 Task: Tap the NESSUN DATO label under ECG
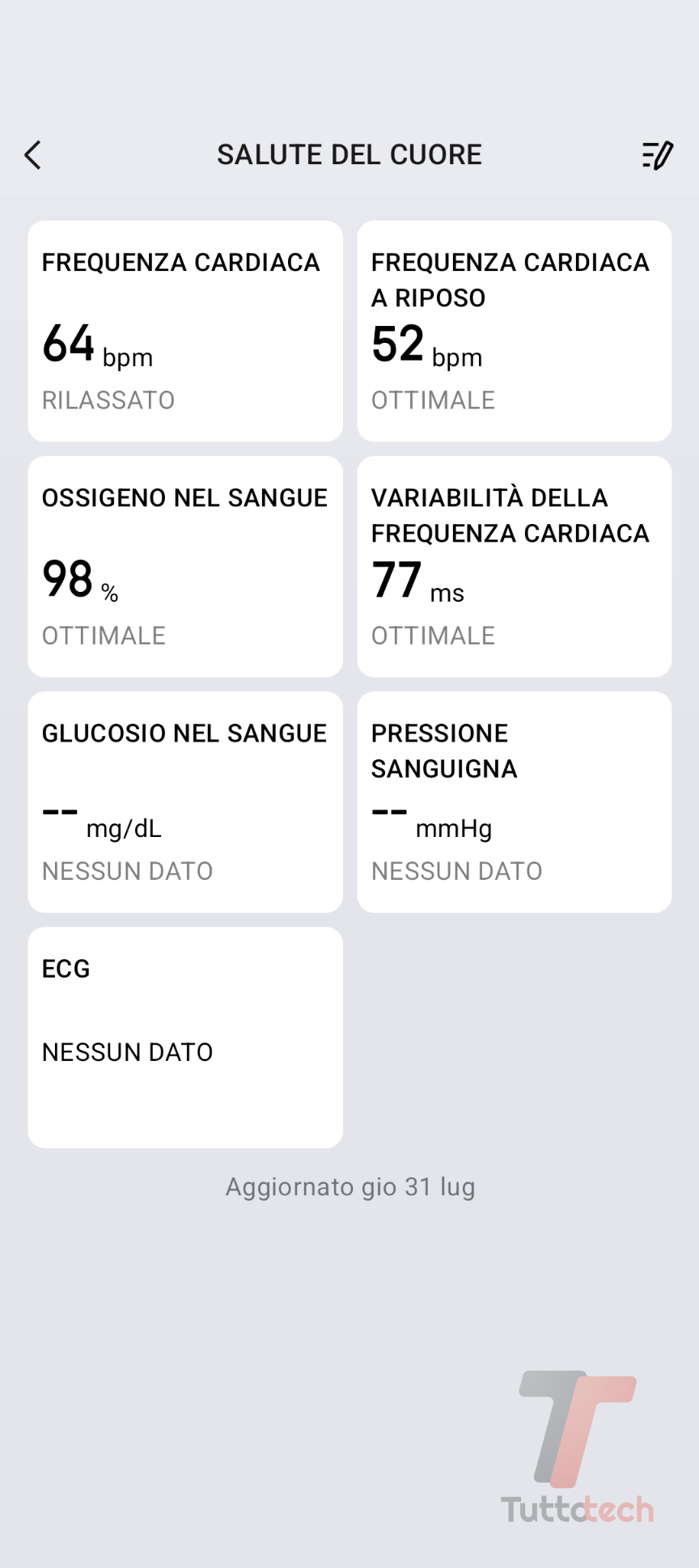pyautogui.click(x=128, y=1052)
